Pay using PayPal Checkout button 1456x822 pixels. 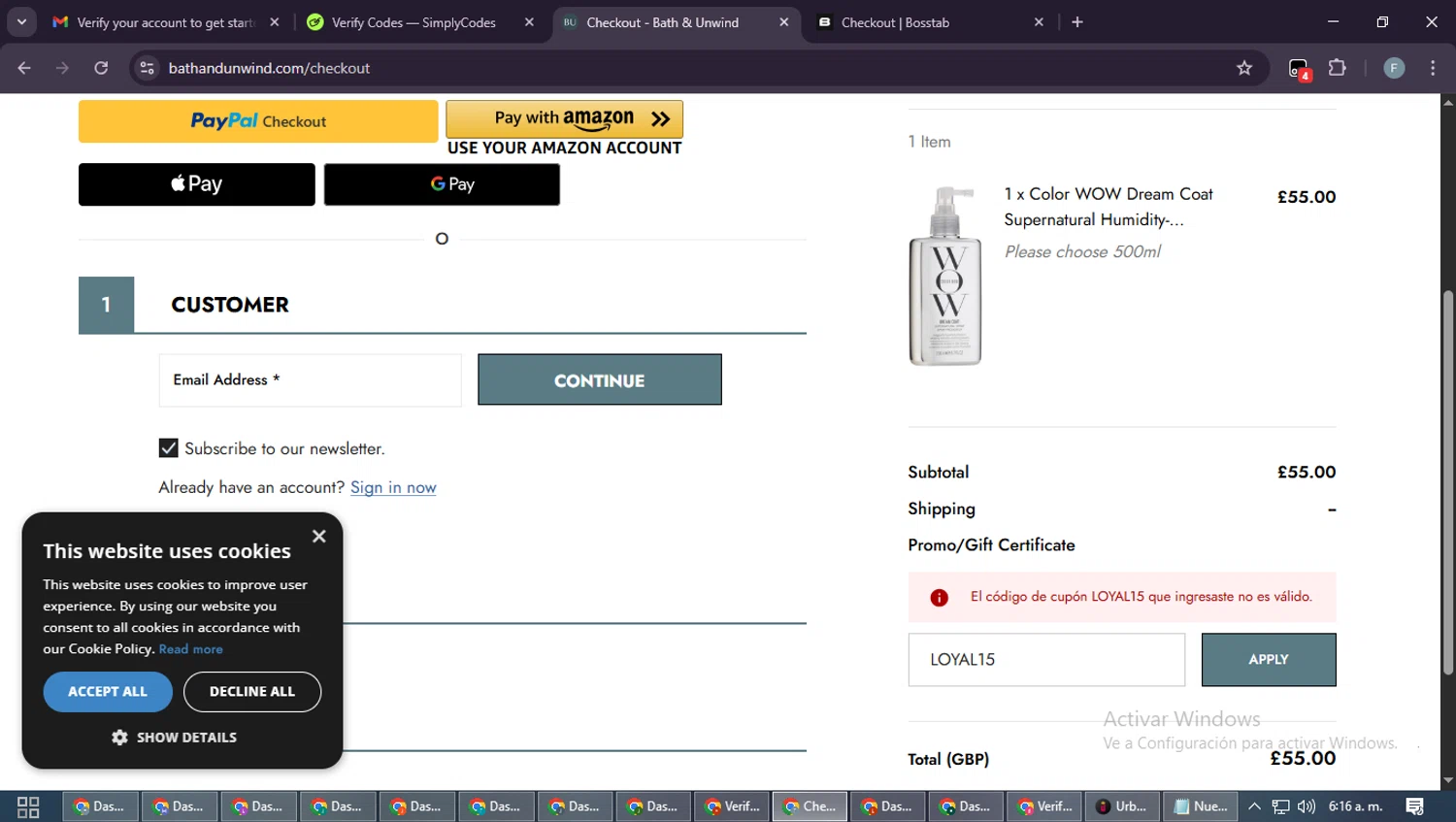(x=258, y=121)
